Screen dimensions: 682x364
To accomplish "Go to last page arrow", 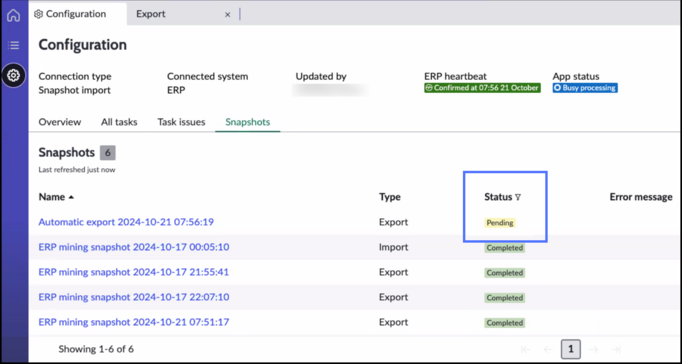I will click(x=616, y=349).
